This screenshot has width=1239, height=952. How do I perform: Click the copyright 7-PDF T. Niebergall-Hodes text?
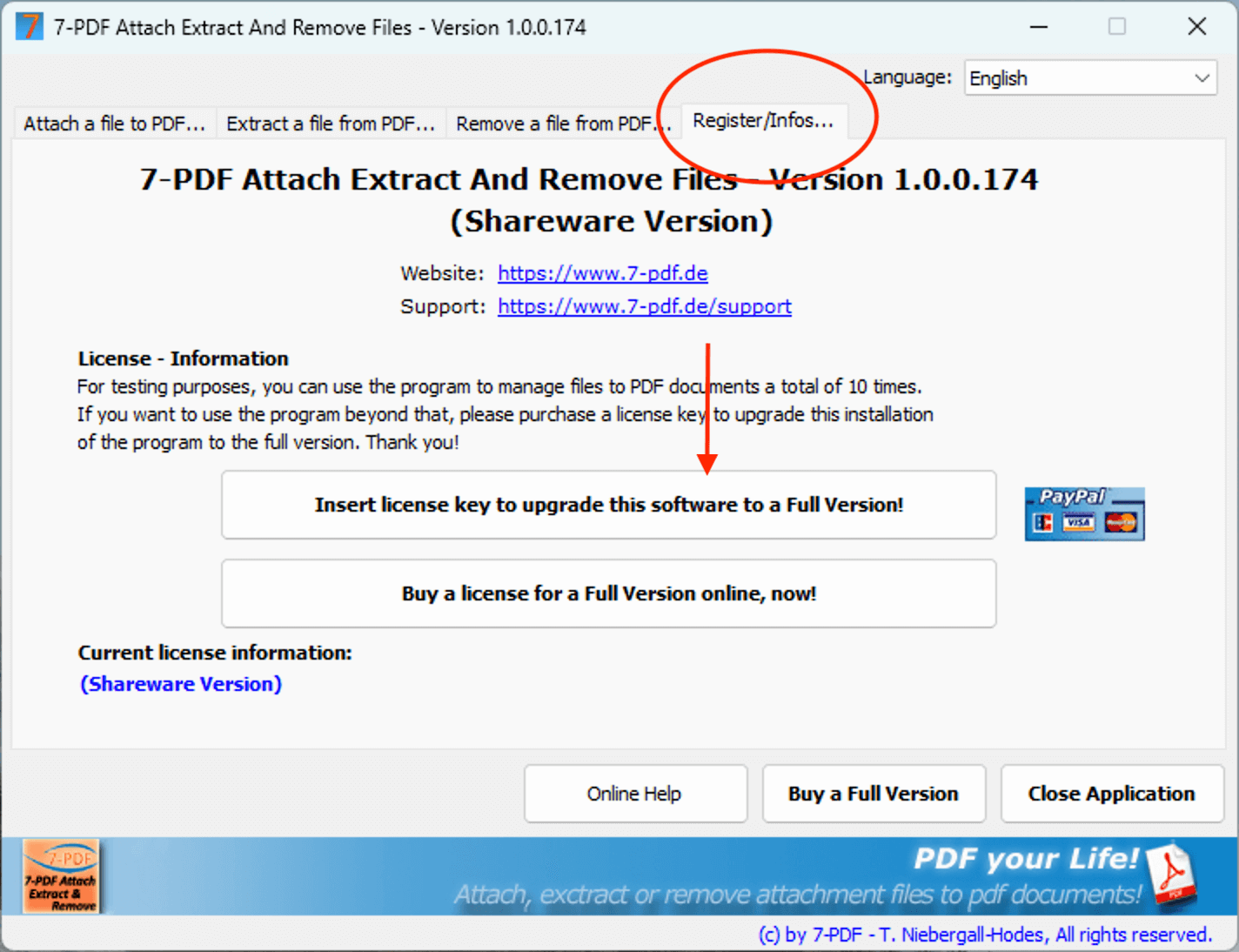(985, 935)
